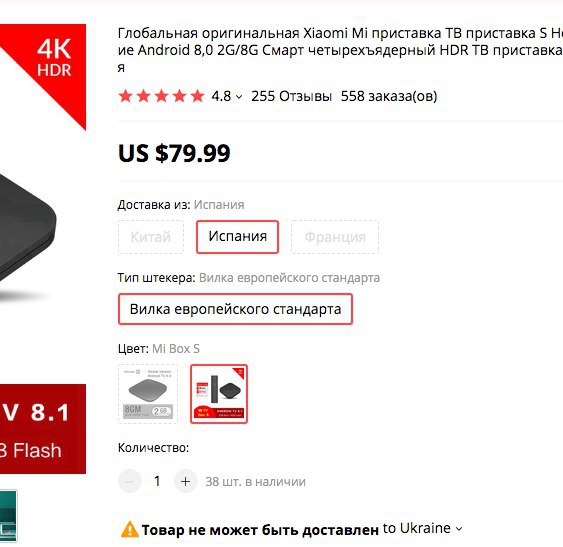
Task: Select the gray Mi Box 8GB color thumbnail
Action: (148, 394)
